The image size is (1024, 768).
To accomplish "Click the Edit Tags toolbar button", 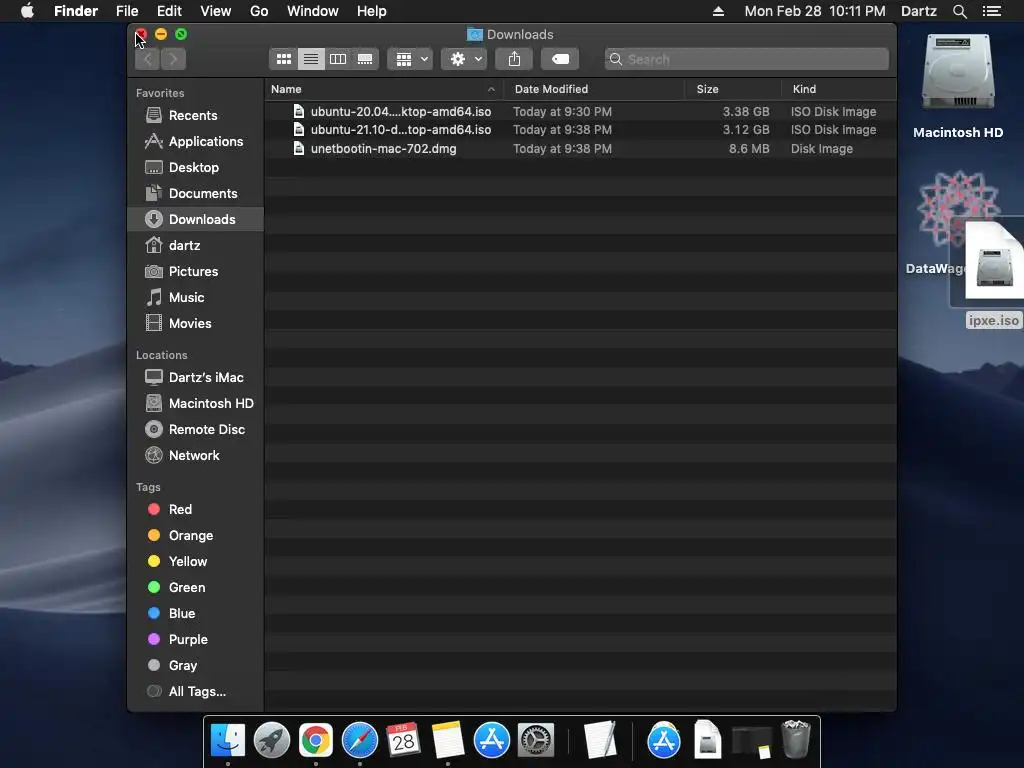I will pyautogui.click(x=560, y=59).
